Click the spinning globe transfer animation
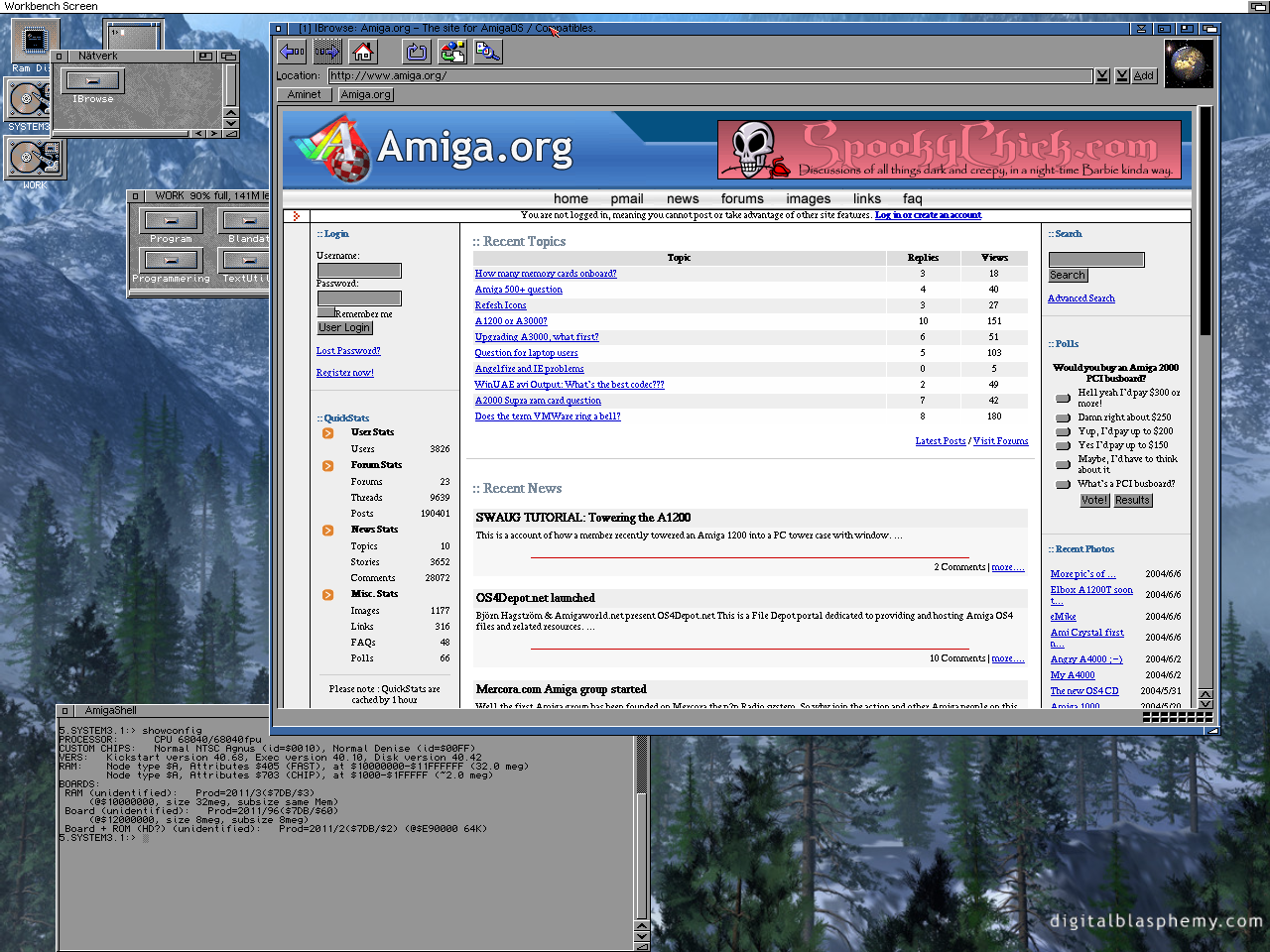 [x=1188, y=64]
